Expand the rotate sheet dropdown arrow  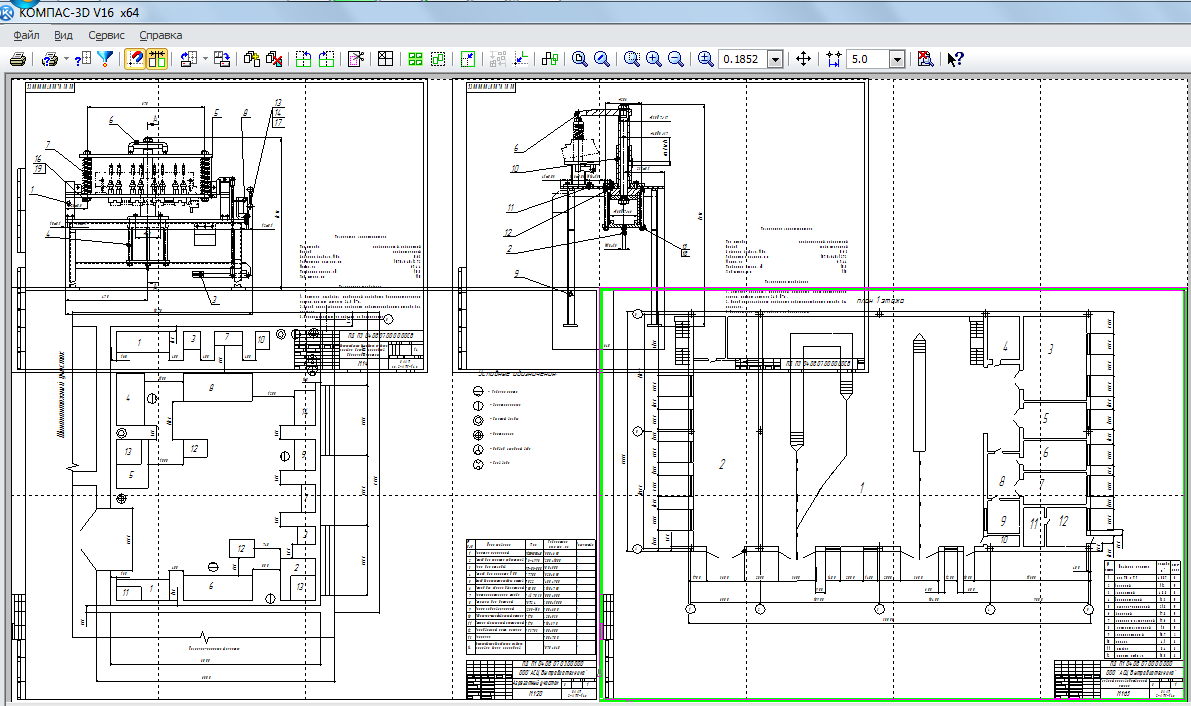coord(205,59)
